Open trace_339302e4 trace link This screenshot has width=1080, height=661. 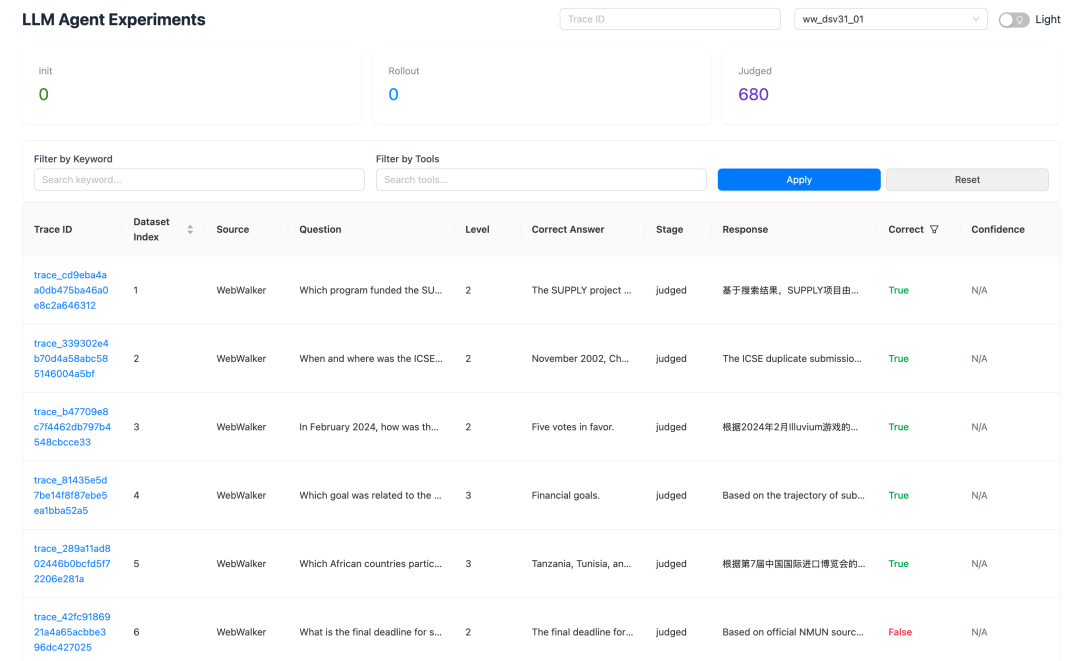[x=71, y=358]
